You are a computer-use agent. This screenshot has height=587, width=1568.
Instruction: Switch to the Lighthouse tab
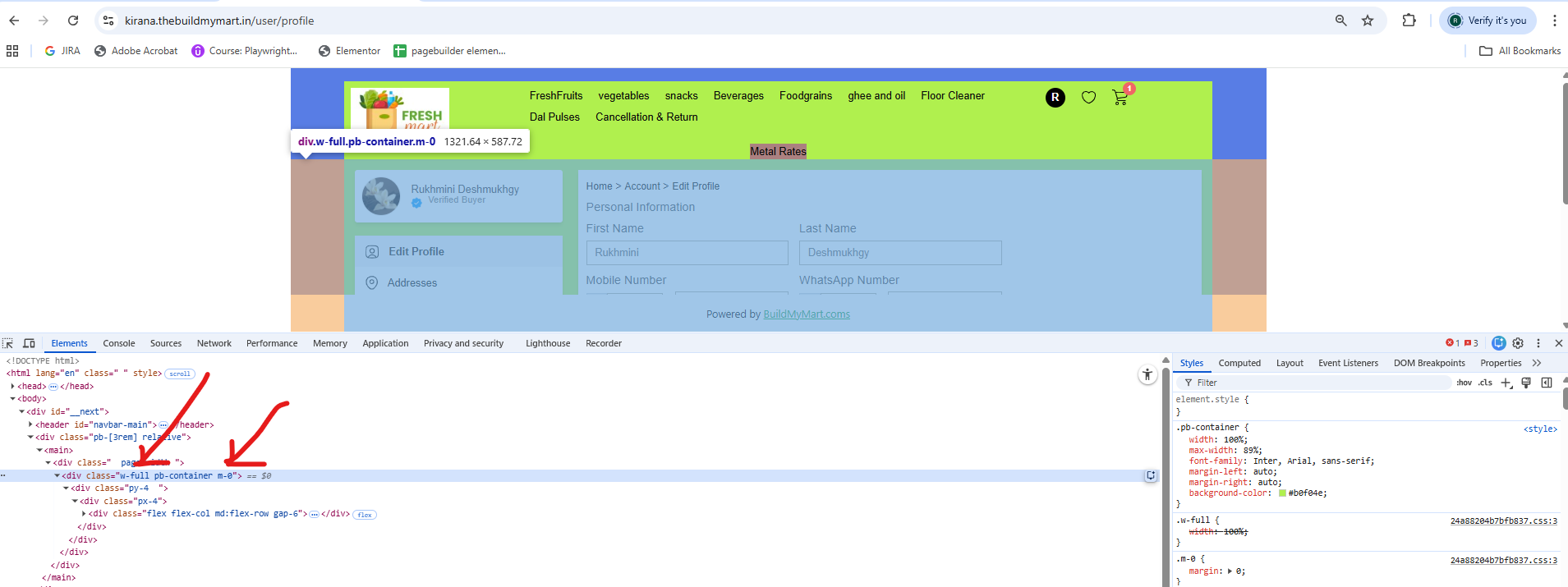(x=548, y=343)
